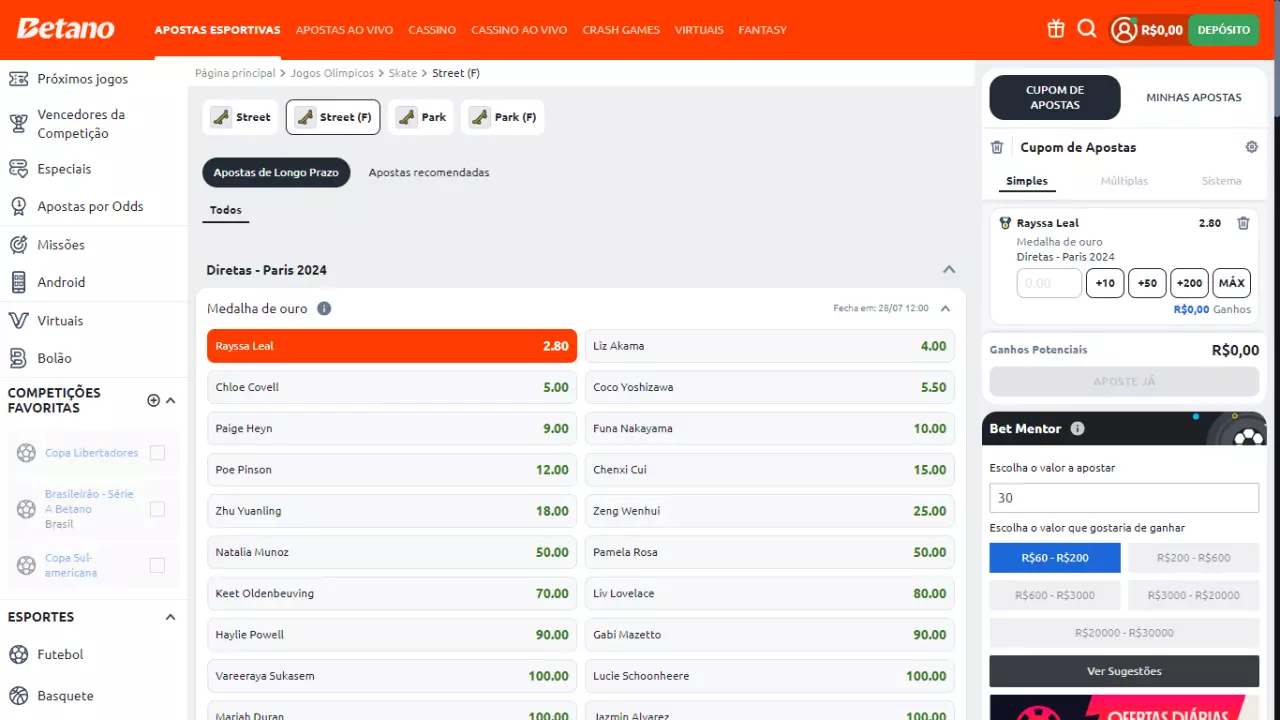Select the R$60 - R$200 winnings range

click(x=1055, y=558)
